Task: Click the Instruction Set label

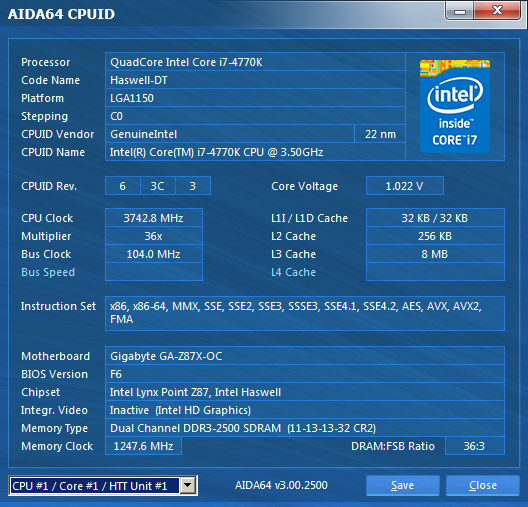Action: pos(58,306)
